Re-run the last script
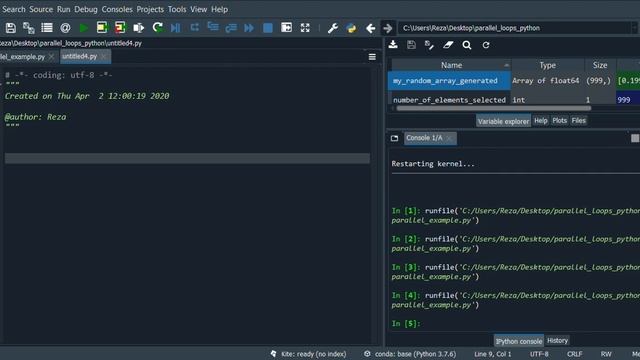640x360 pixels. (x=158, y=28)
